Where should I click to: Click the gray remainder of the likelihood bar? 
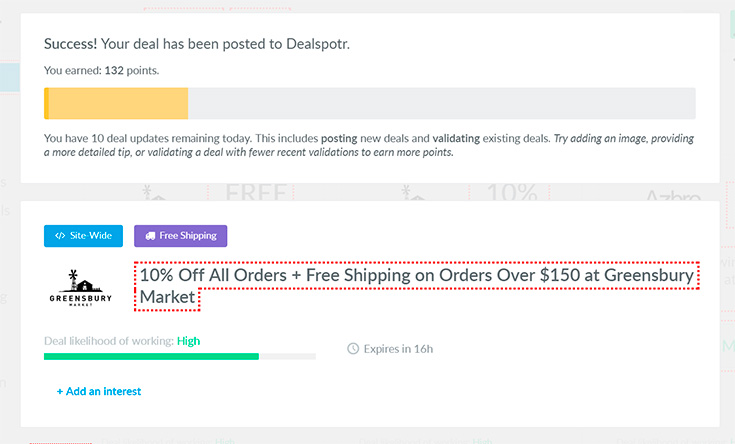coord(287,357)
